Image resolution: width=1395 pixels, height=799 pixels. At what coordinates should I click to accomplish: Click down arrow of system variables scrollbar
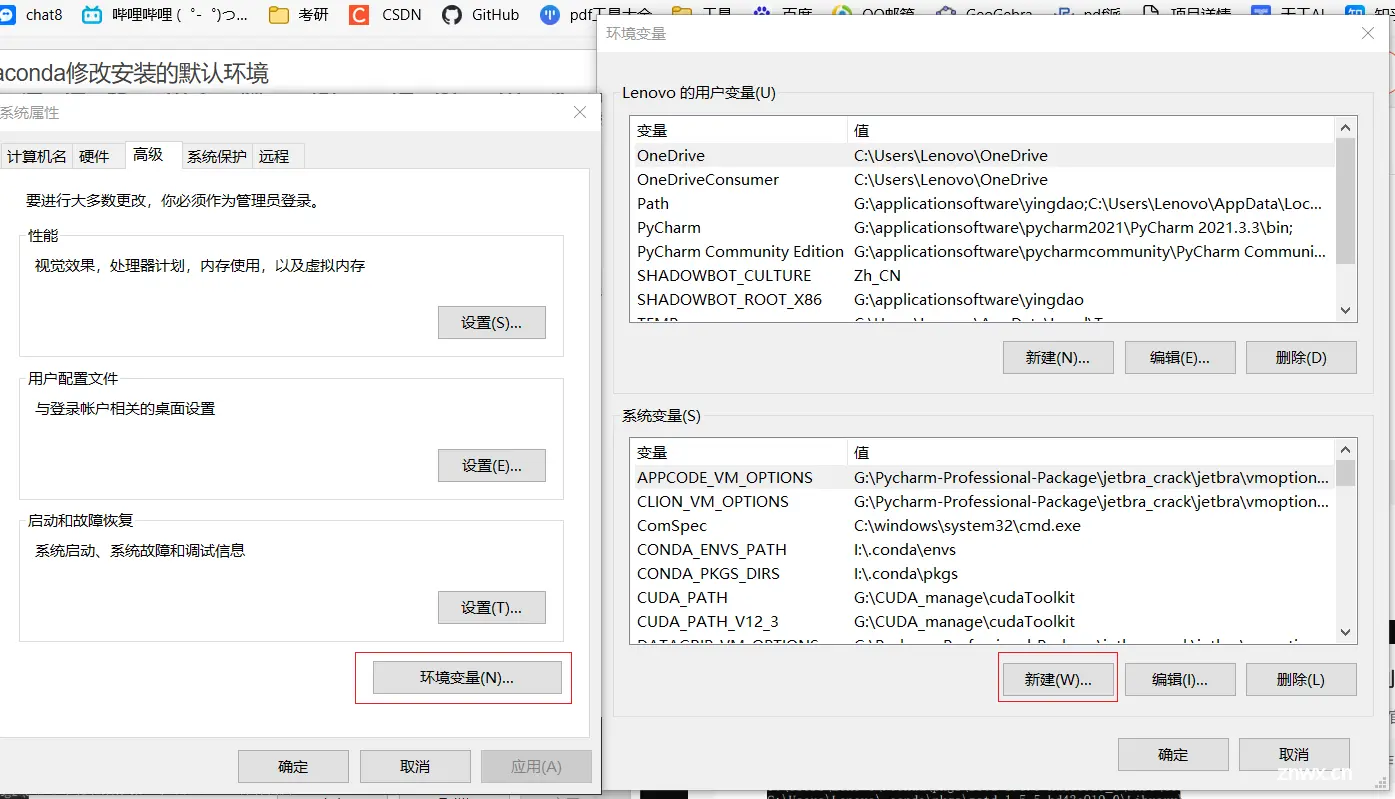(x=1345, y=632)
